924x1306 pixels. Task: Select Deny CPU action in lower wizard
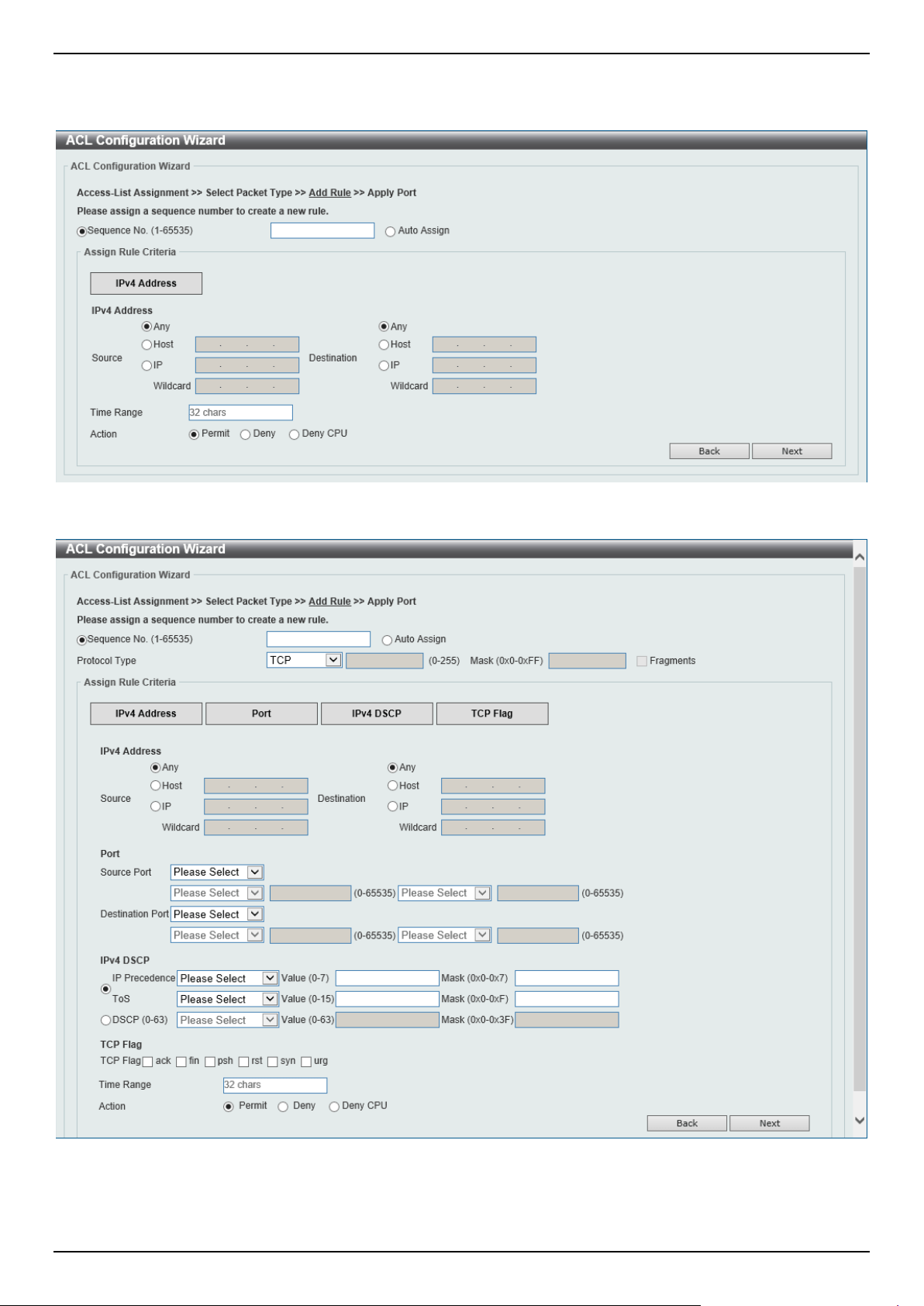[334, 1107]
